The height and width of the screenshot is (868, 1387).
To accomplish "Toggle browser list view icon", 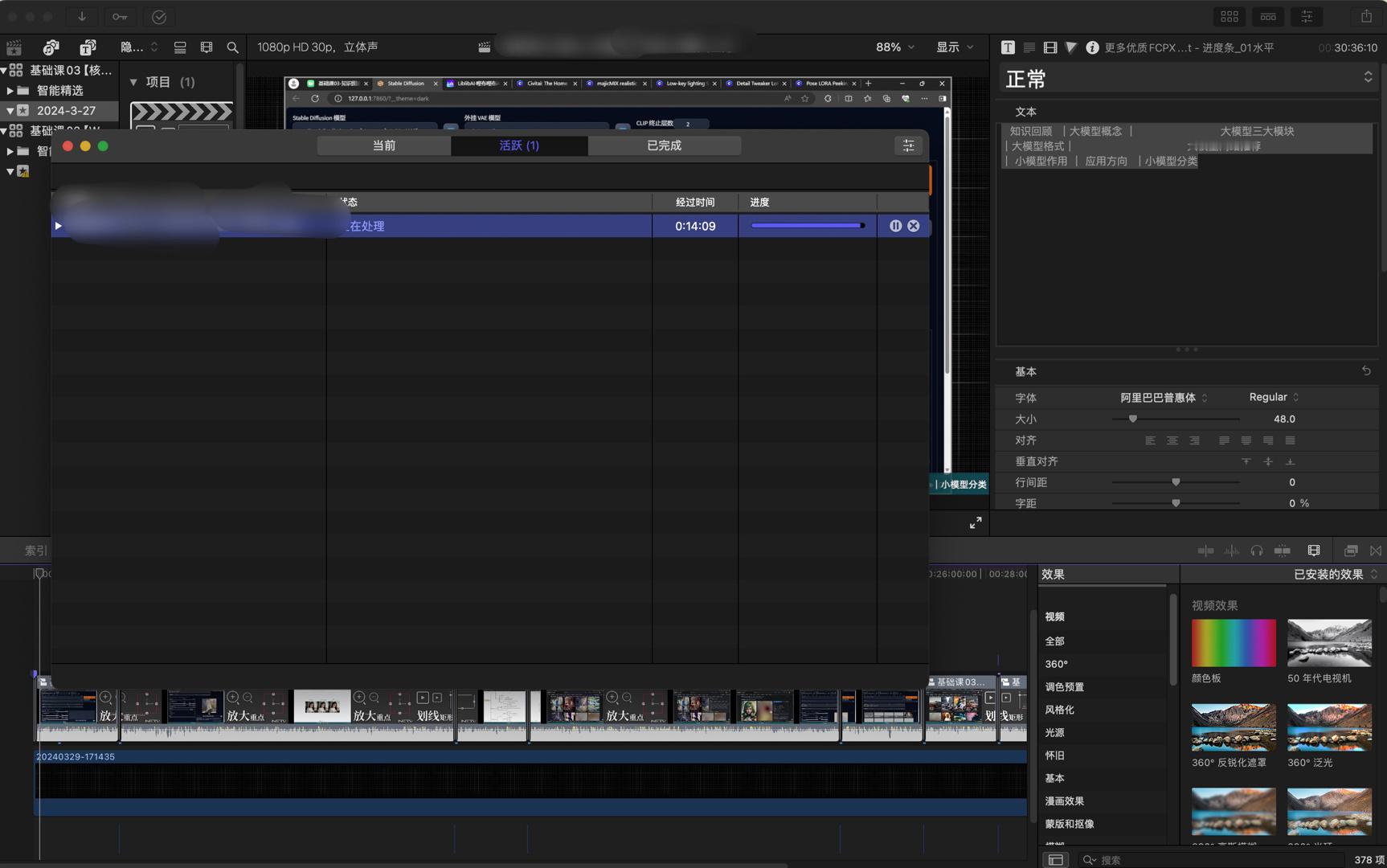I will pyautogui.click(x=180, y=47).
